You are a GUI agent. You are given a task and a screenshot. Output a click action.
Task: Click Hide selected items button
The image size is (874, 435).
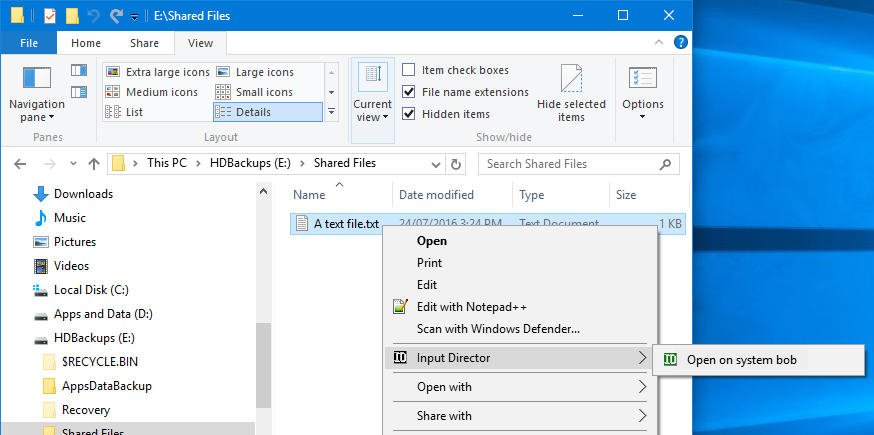coord(571,94)
